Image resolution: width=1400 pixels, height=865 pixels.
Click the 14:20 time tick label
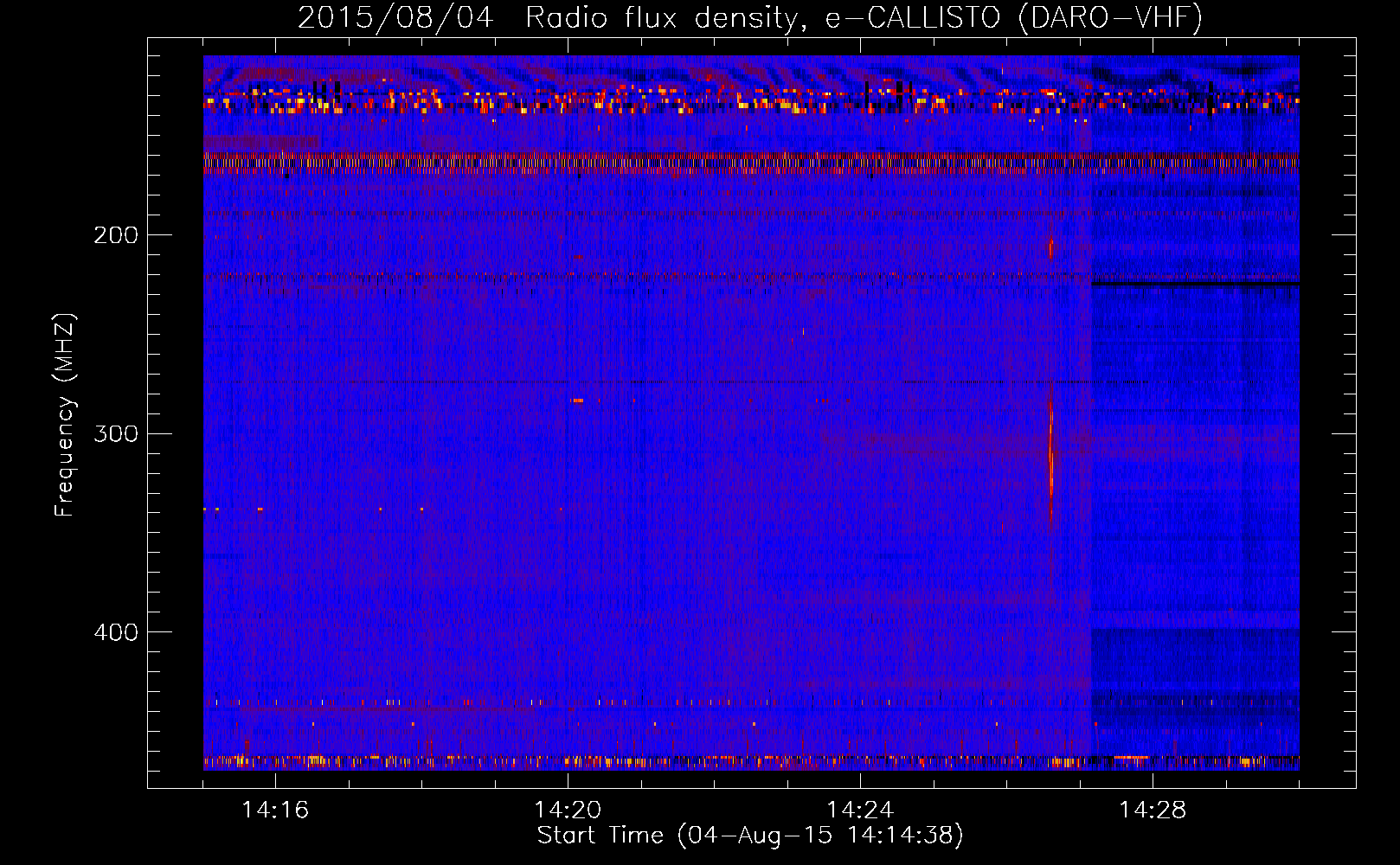pos(568,810)
